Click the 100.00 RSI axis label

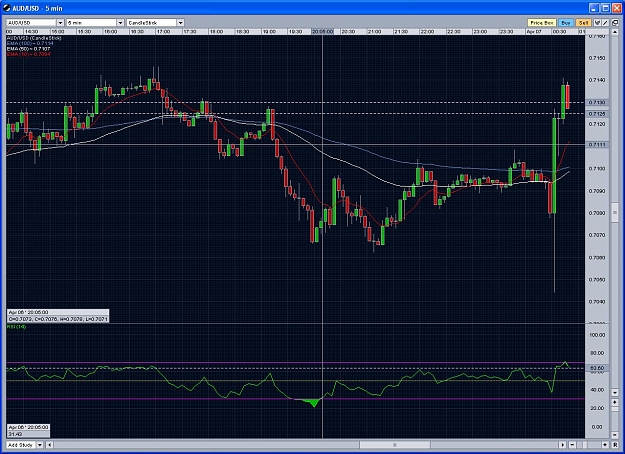(x=597, y=335)
